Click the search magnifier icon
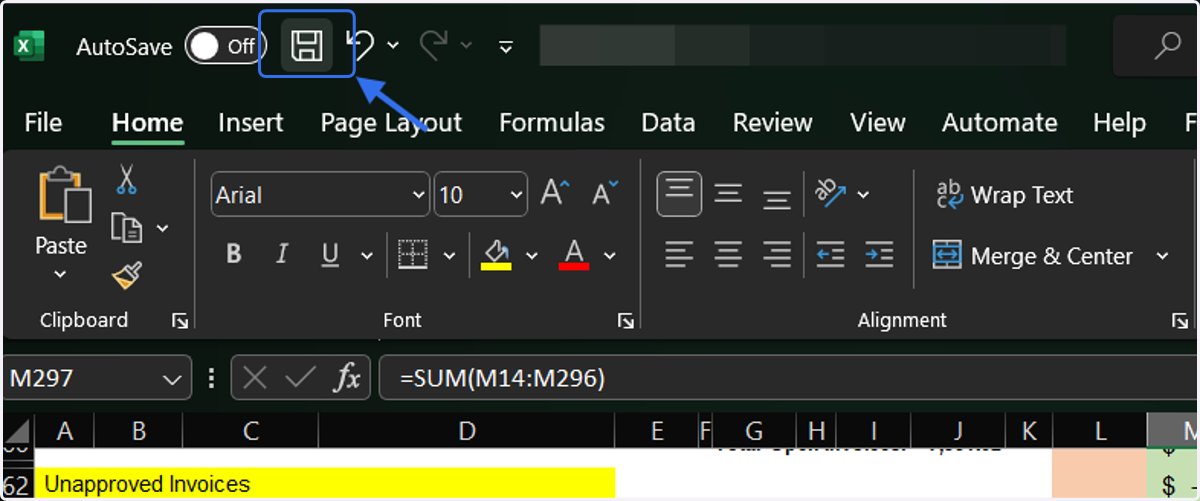This screenshot has width=1200, height=501. 1166,45
